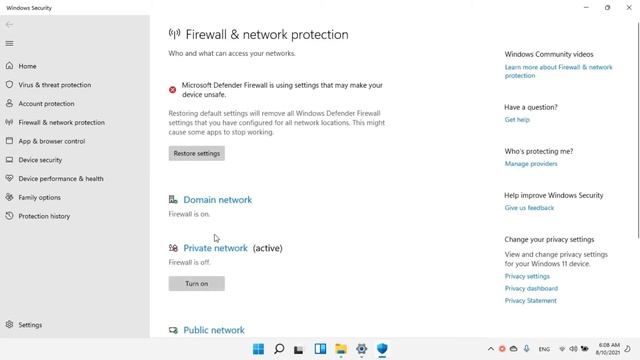Viewport: 640px width, 360px height.
Task: Turn on the Private network firewall
Action: tap(196, 284)
